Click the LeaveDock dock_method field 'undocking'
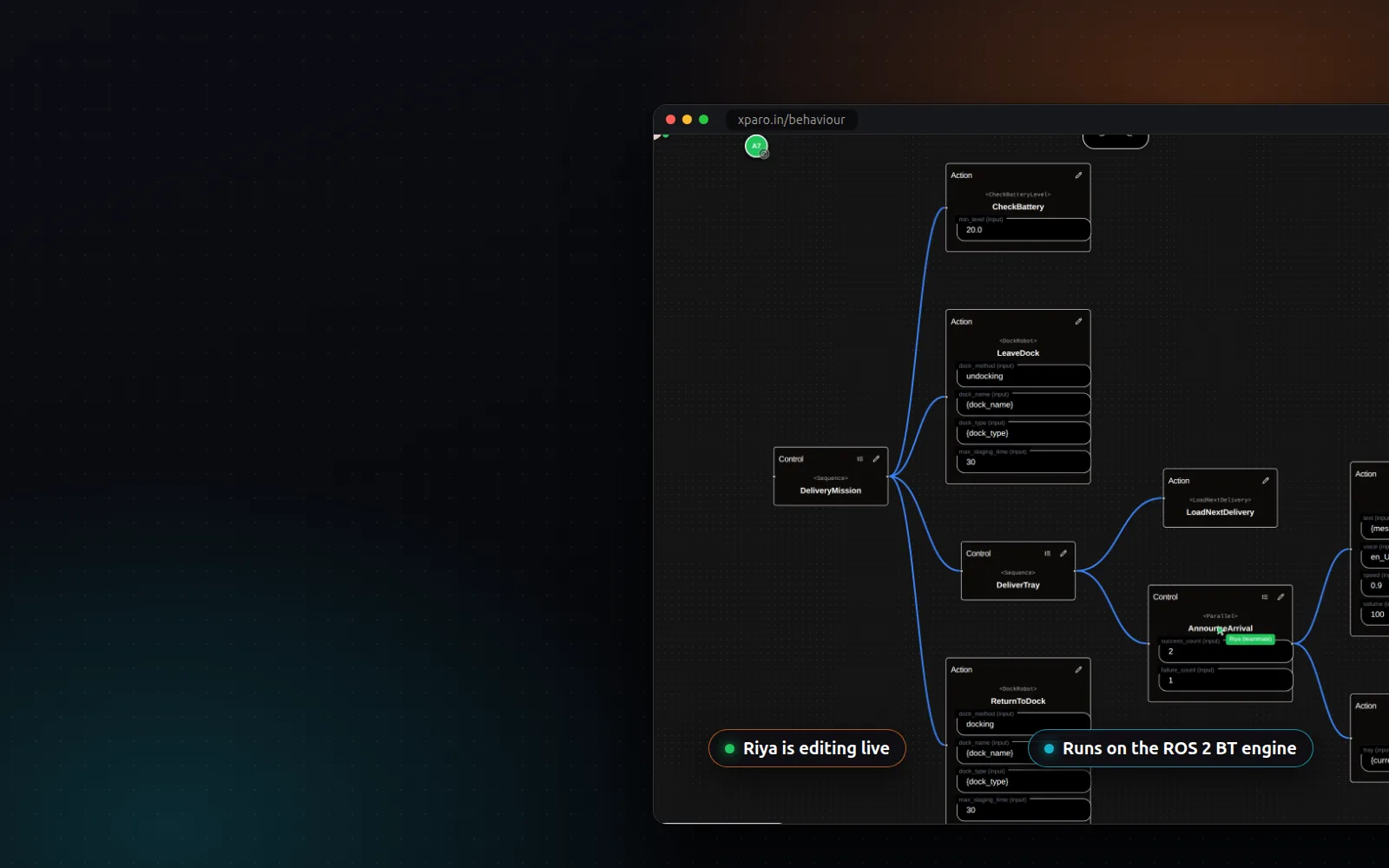1389x868 pixels. click(x=1024, y=376)
